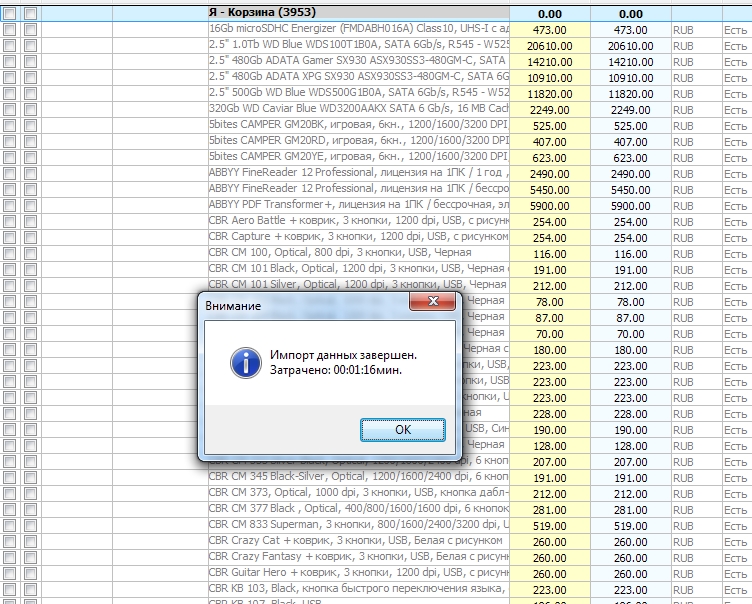Screen dimensions: 752x604
Task: Select 16Gb microSDHC Energizer item name
Action: coord(359,29)
